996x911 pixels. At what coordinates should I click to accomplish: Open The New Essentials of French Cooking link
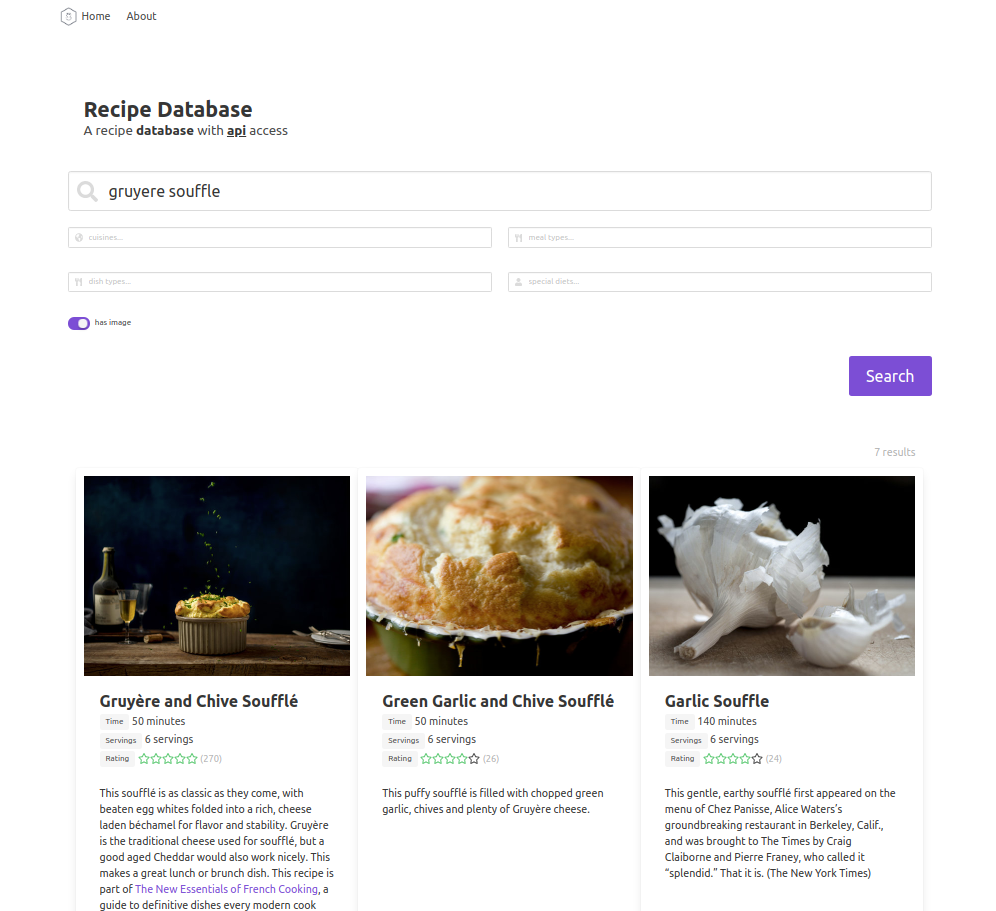point(226,889)
